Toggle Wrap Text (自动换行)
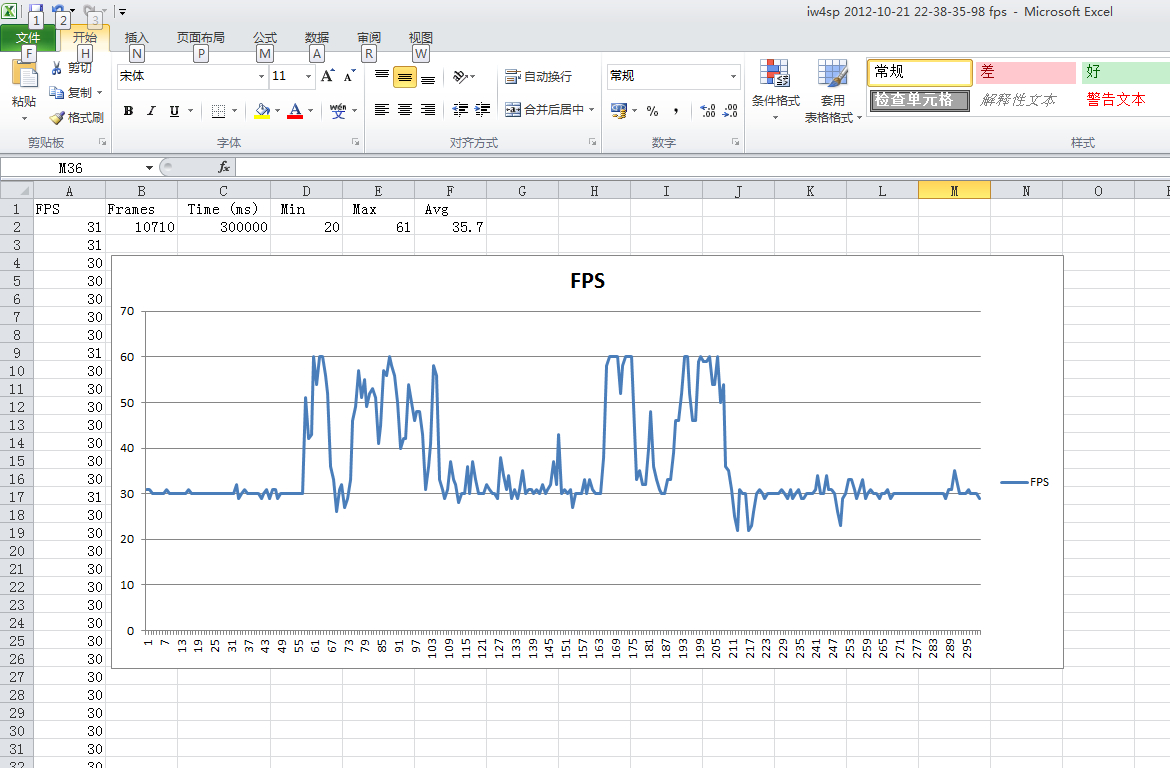1170x768 pixels. coord(538,76)
